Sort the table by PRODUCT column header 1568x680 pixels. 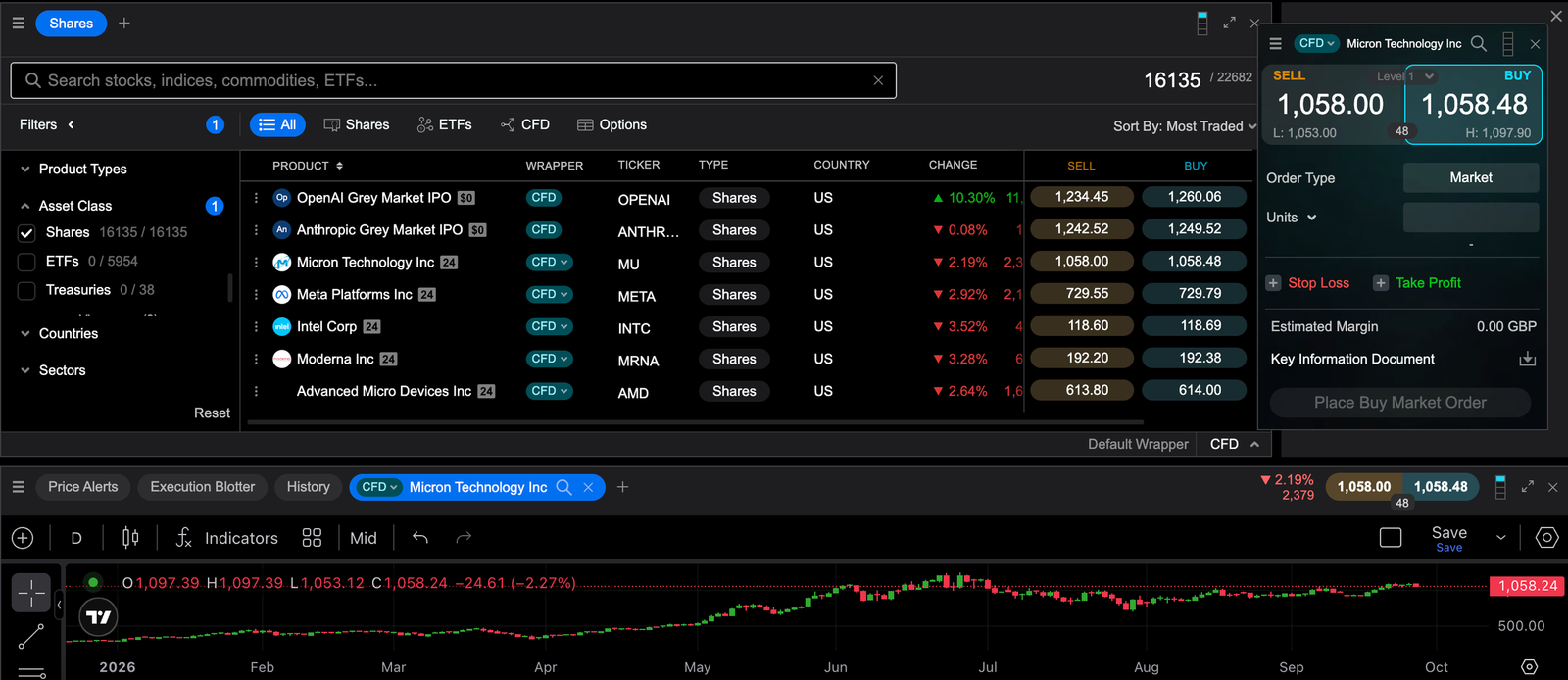[x=308, y=166]
